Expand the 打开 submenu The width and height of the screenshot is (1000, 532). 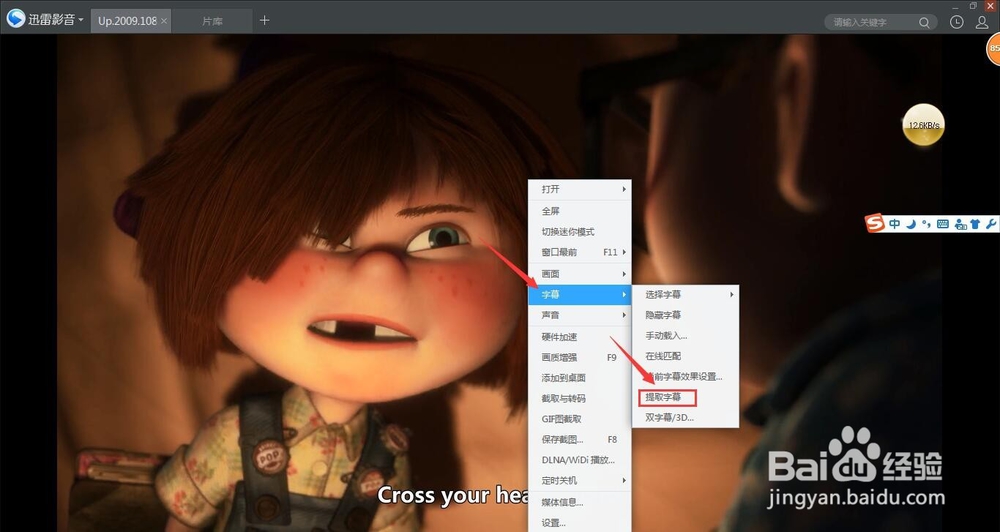tap(580, 189)
